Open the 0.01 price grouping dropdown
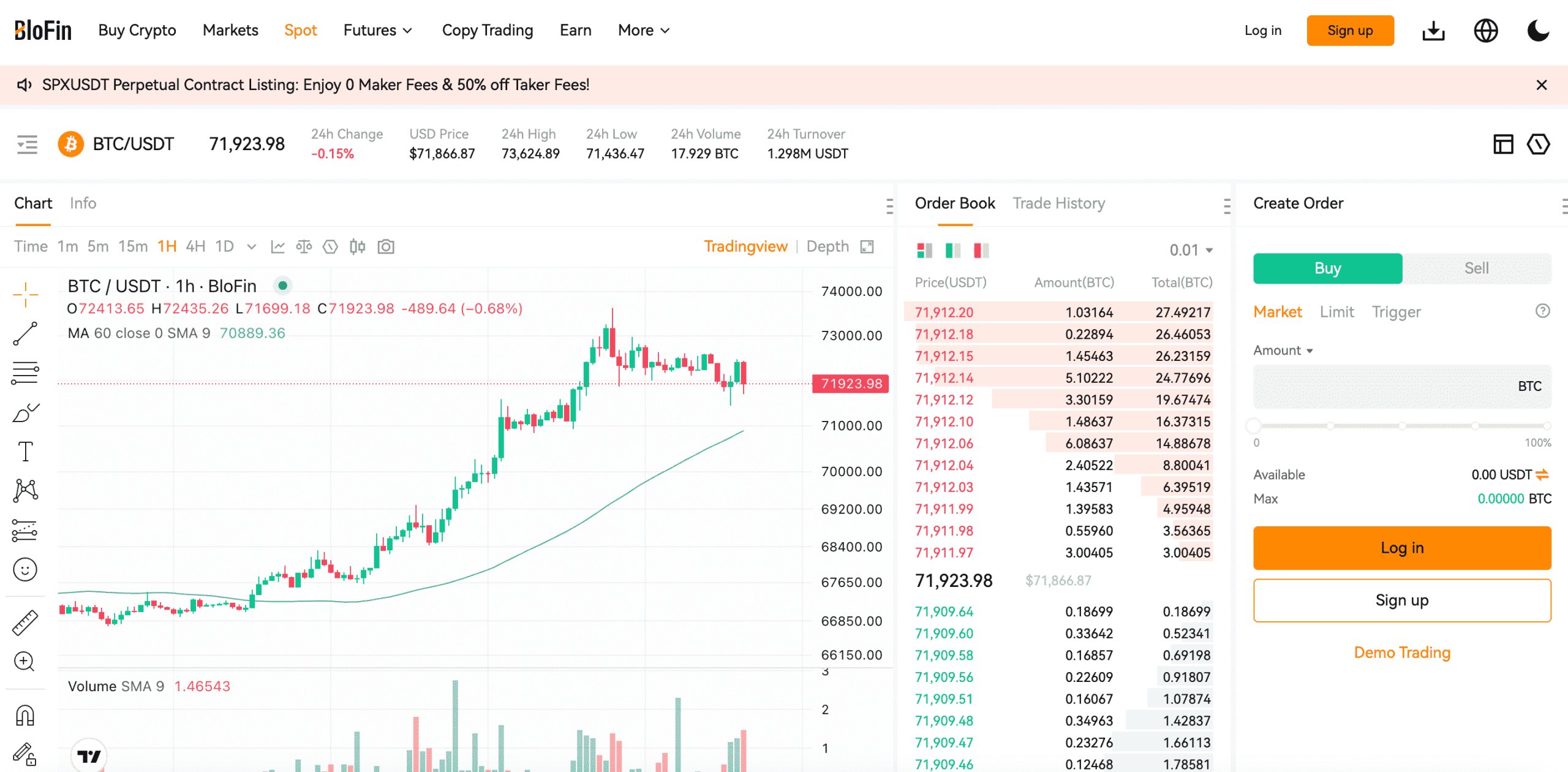Image resolution: width=1568 pixels, height=772 pixels. pyautogui.click(x=1191, y=251)
